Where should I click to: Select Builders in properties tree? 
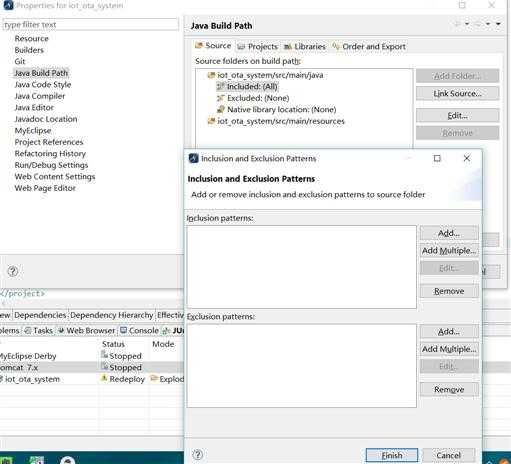tap(29, 50)
